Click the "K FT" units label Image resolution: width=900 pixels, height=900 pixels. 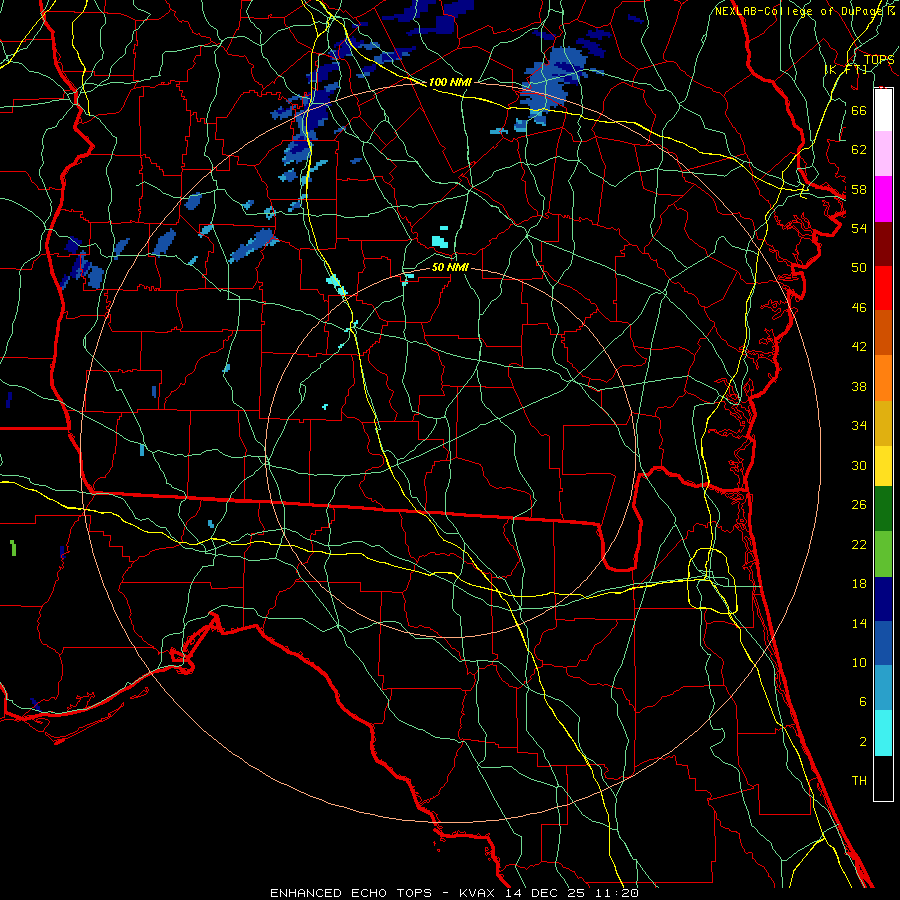point(845,69)
